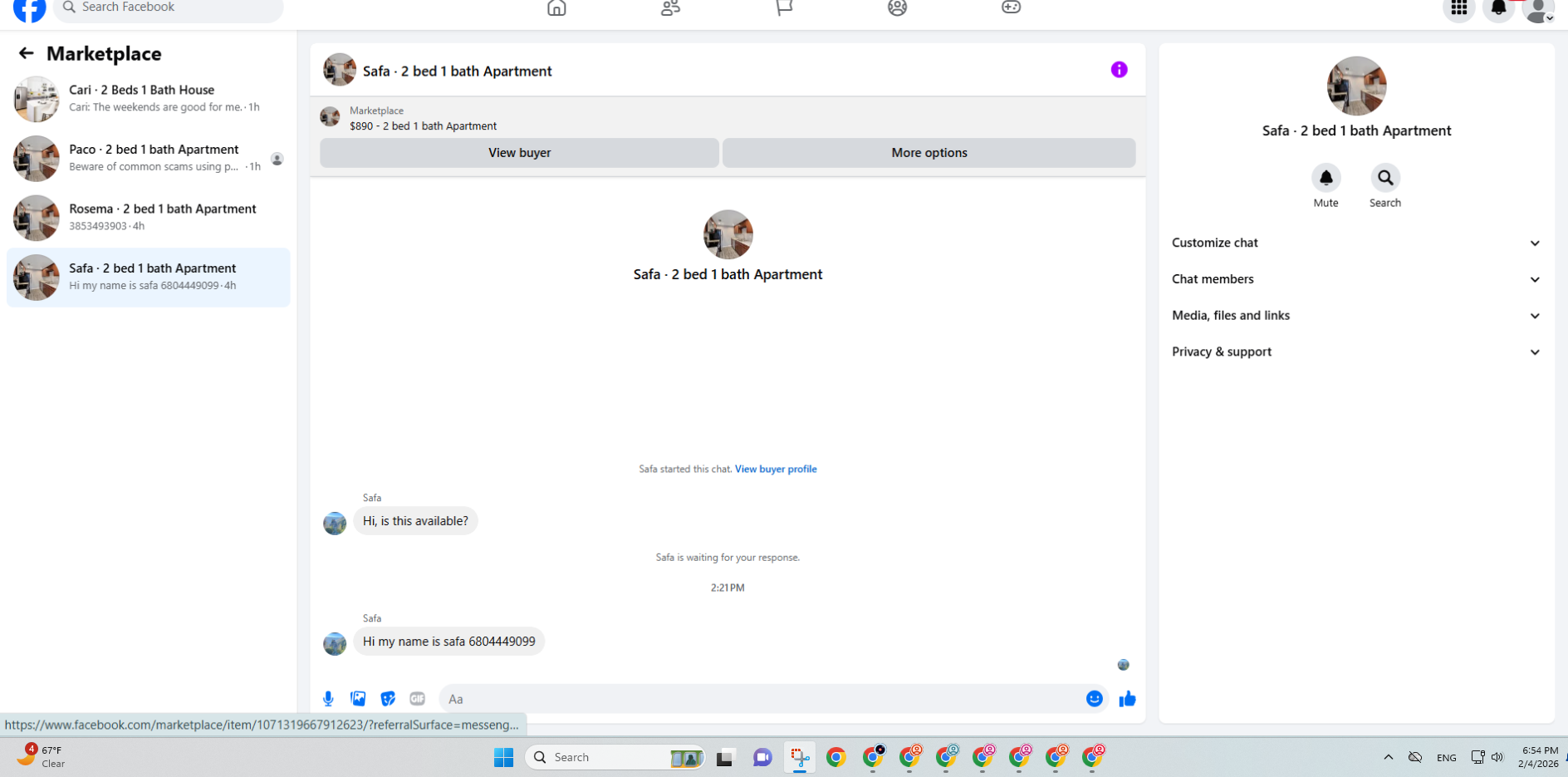Open the volume speaker tray icon
Image resolution: width=1568 pixels, height=777 pixels.
coord(1497,757)
